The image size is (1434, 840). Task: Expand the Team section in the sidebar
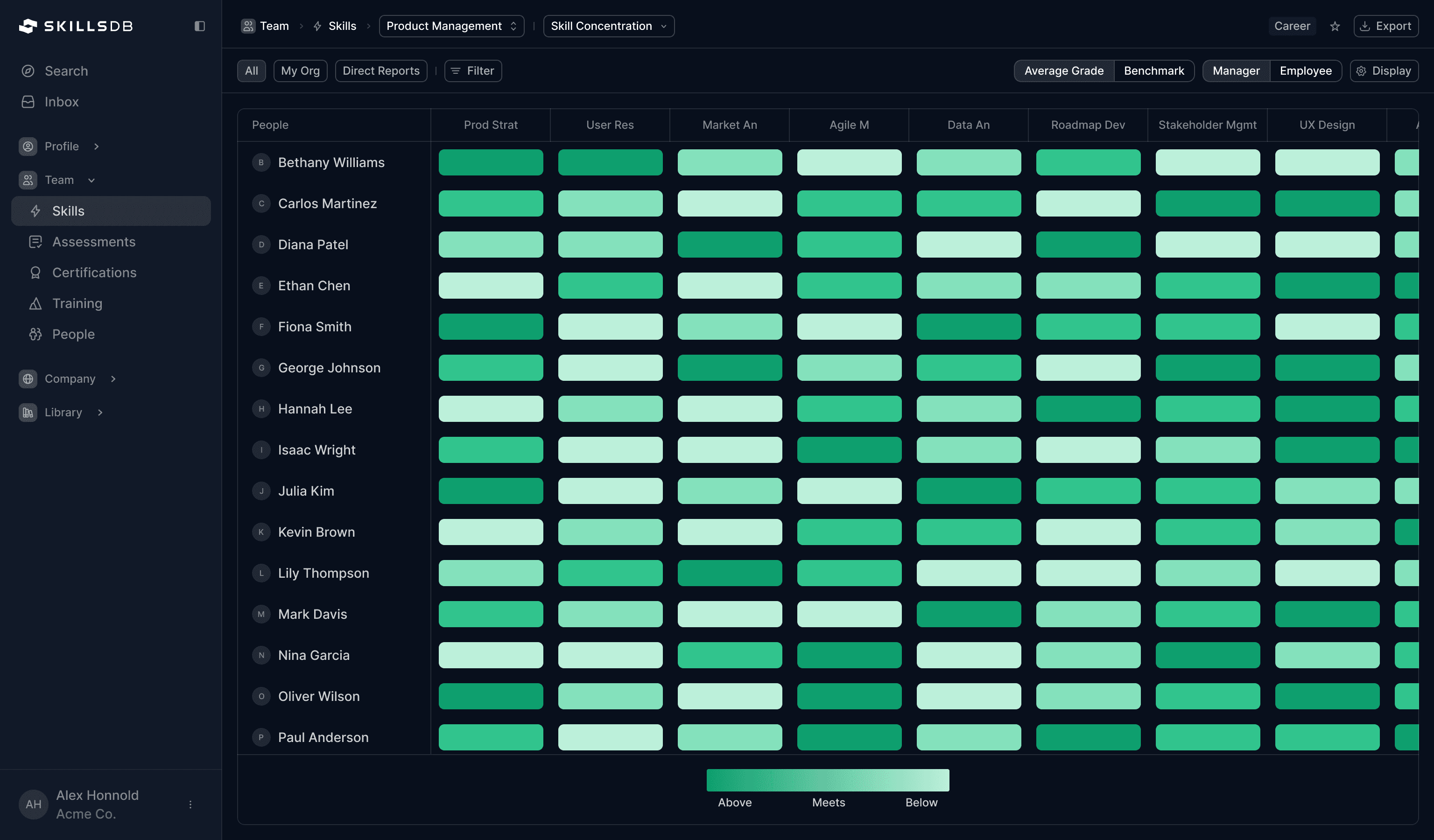coord(91,180)
